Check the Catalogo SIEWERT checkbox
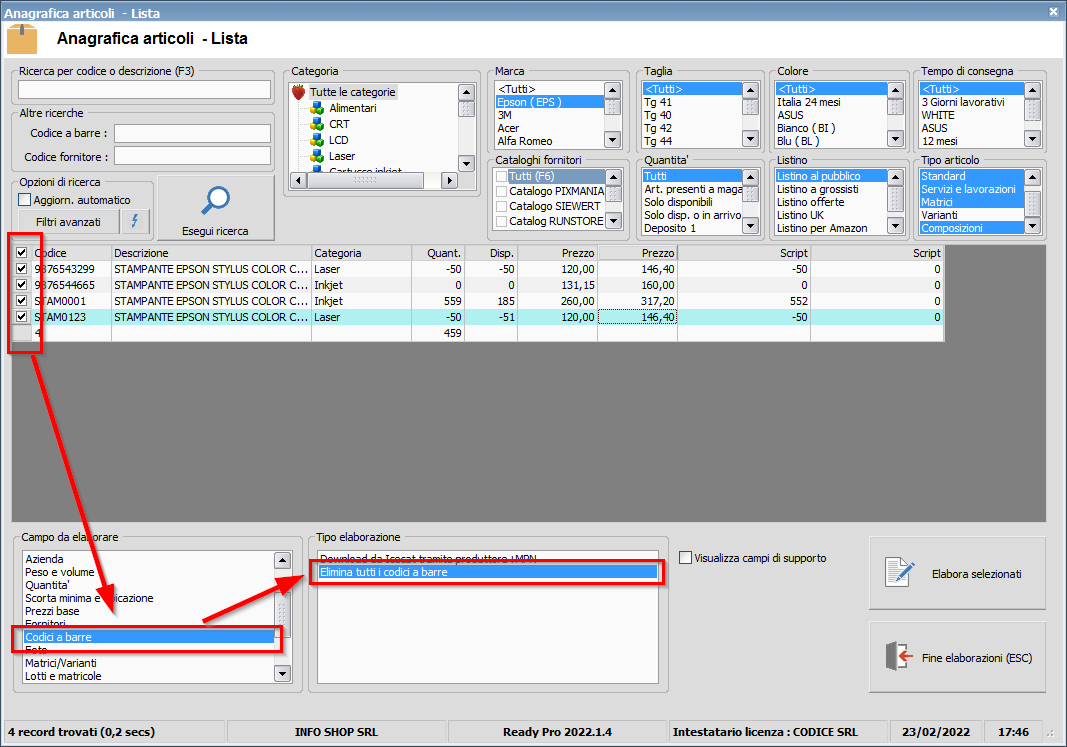1067x747 pixels. [x=502, y=206]
